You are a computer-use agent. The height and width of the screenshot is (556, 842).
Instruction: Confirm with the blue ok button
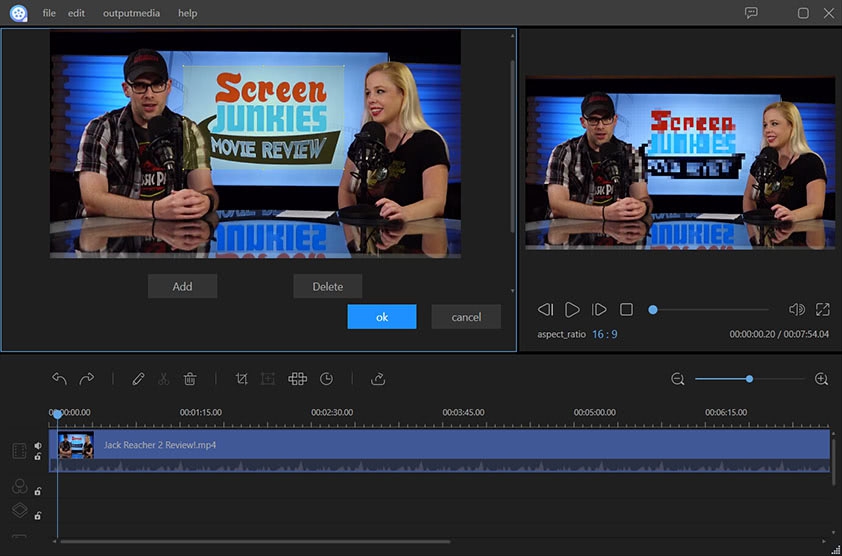click(x=382, y=317)
